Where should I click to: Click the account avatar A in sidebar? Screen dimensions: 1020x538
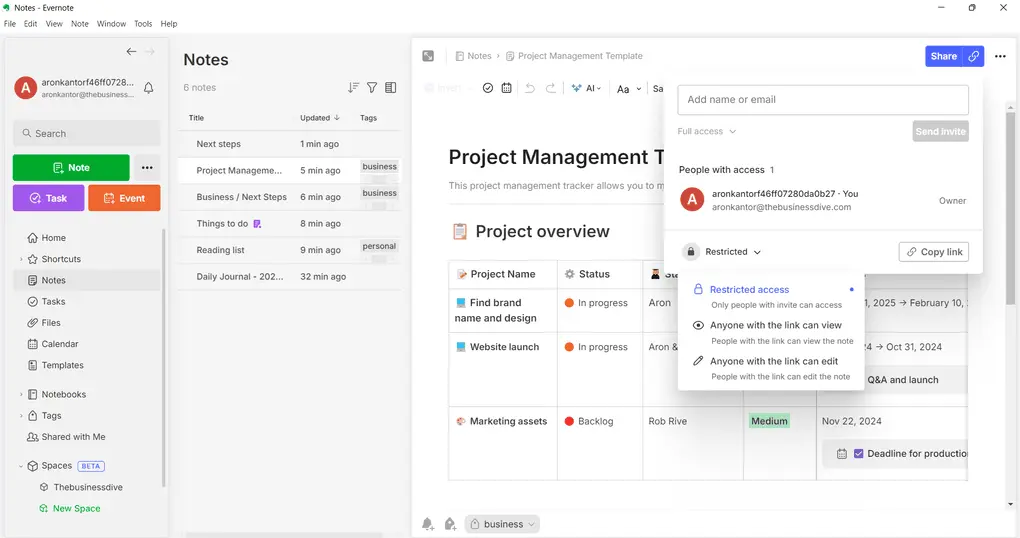25,88
